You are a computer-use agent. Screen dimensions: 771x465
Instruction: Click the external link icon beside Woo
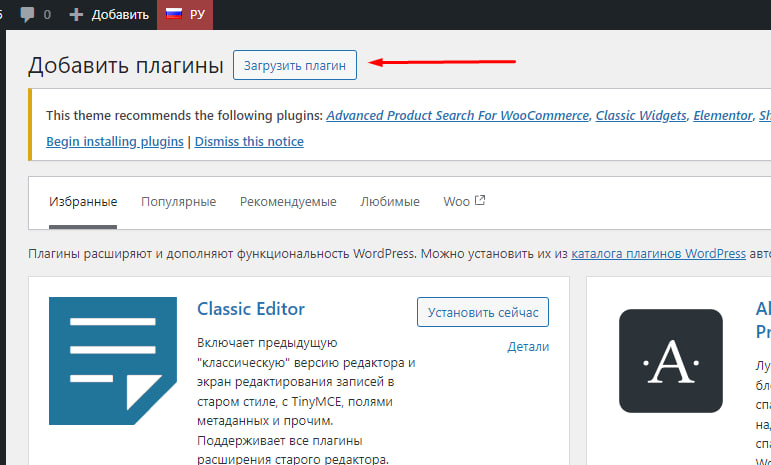480,200
